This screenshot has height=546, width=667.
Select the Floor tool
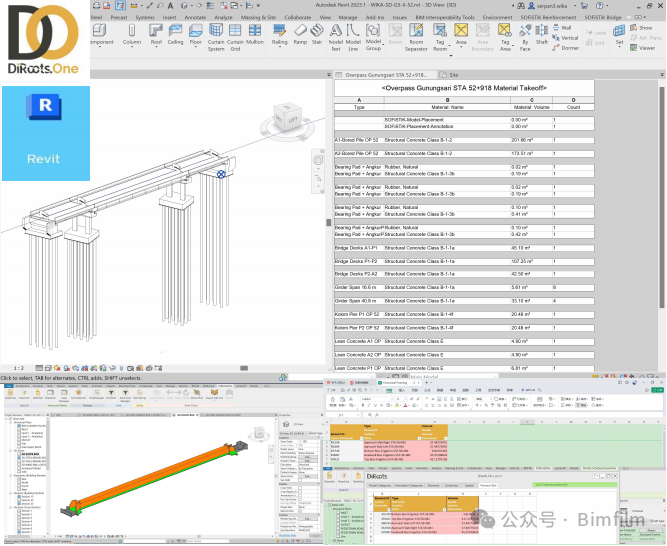(x=195, y=34)
